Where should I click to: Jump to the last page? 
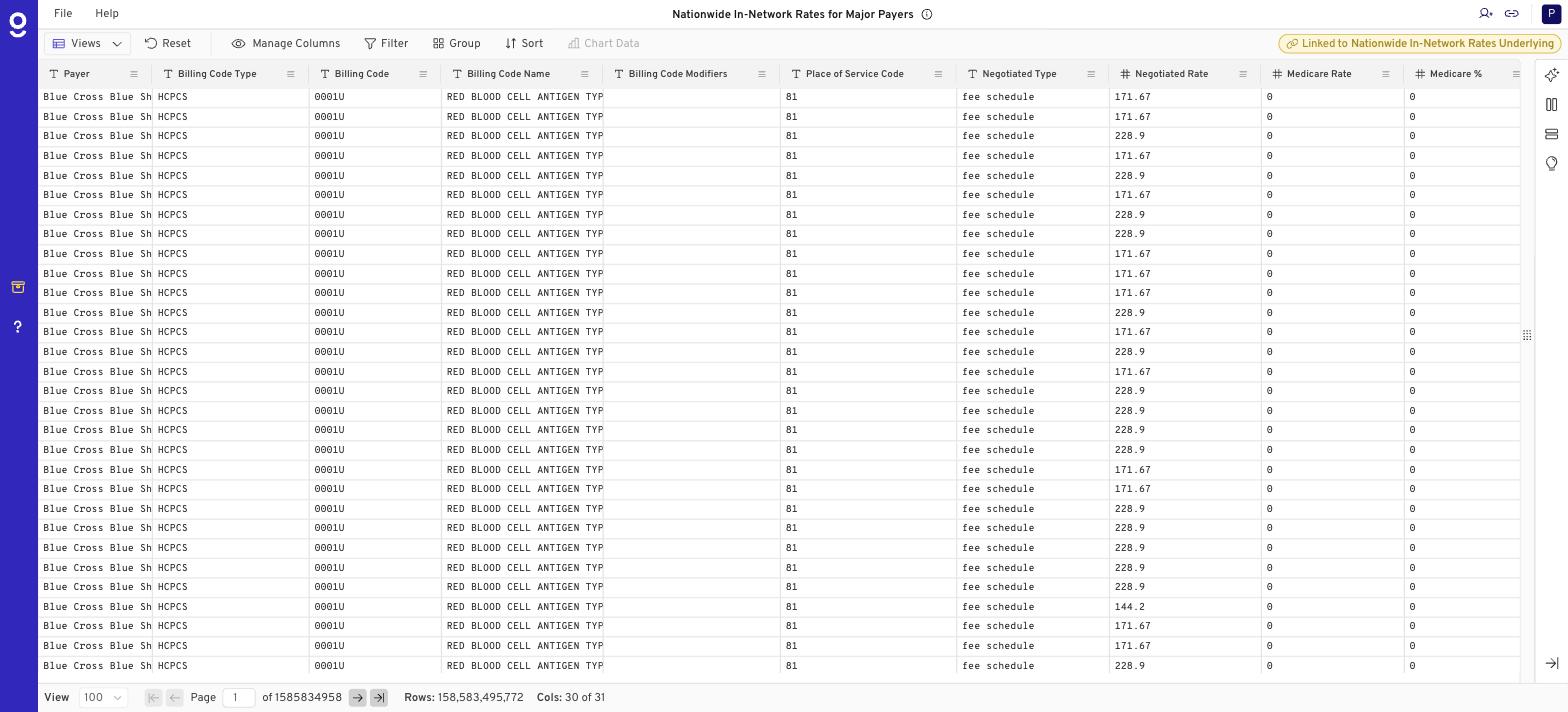pyautogui.click(x=379, y=698)
